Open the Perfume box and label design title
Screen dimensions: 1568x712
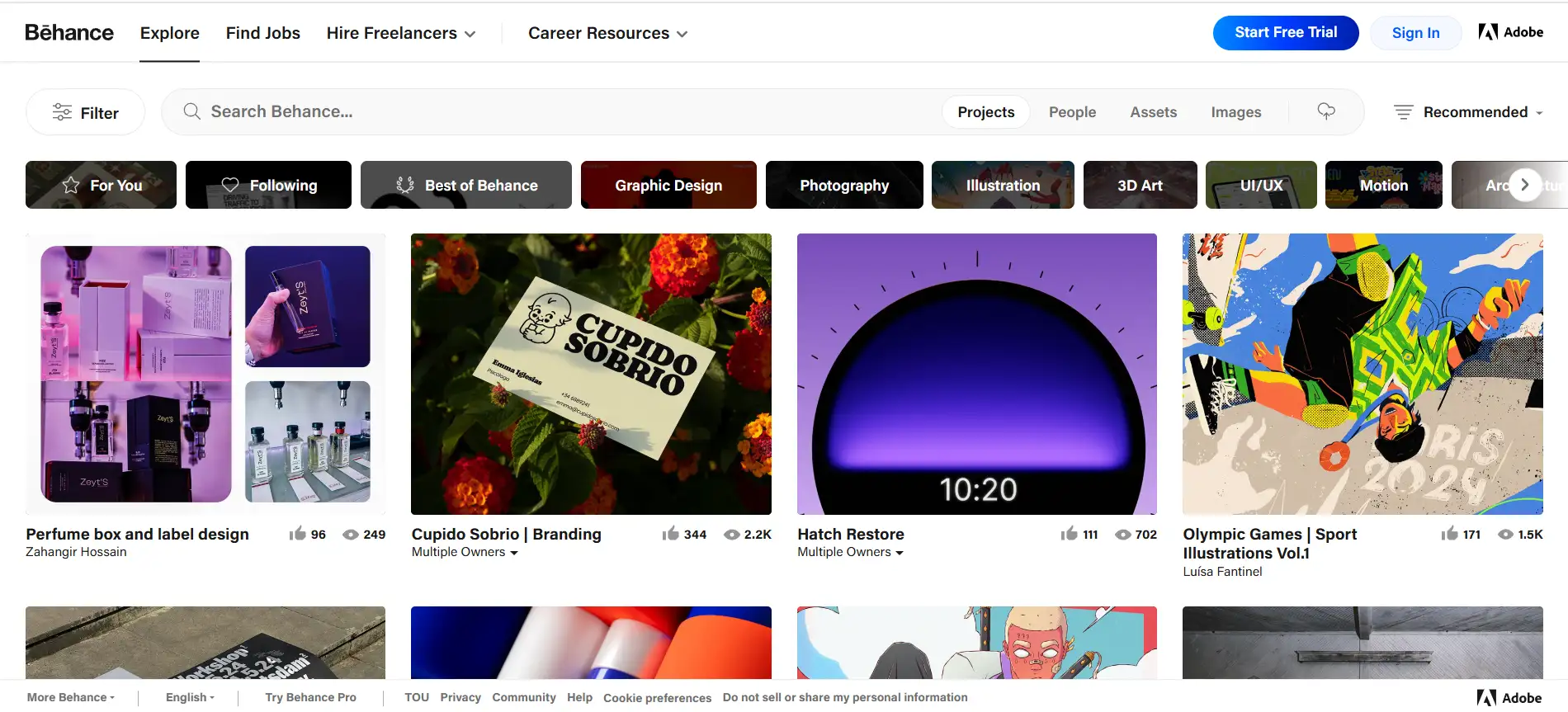point(137,534)
